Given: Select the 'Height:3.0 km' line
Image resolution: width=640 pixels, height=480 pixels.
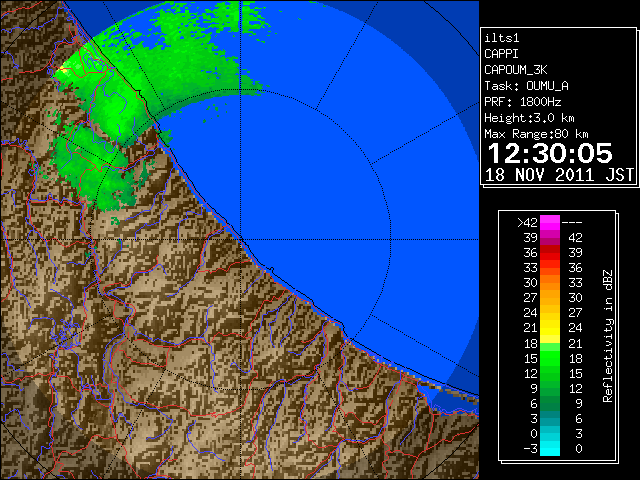Looking at the screenshot, I should pyautogui.click(x=529, y=118).
